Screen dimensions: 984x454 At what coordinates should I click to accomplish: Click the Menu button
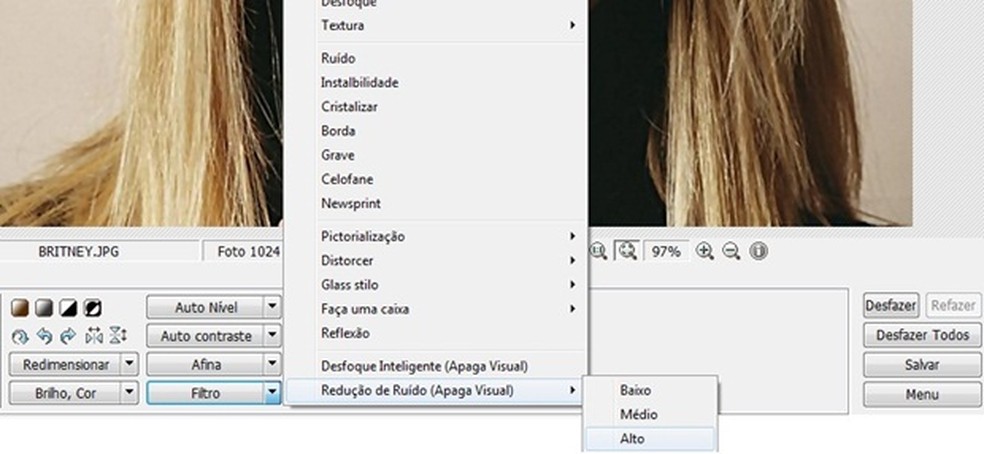(922, 394)
